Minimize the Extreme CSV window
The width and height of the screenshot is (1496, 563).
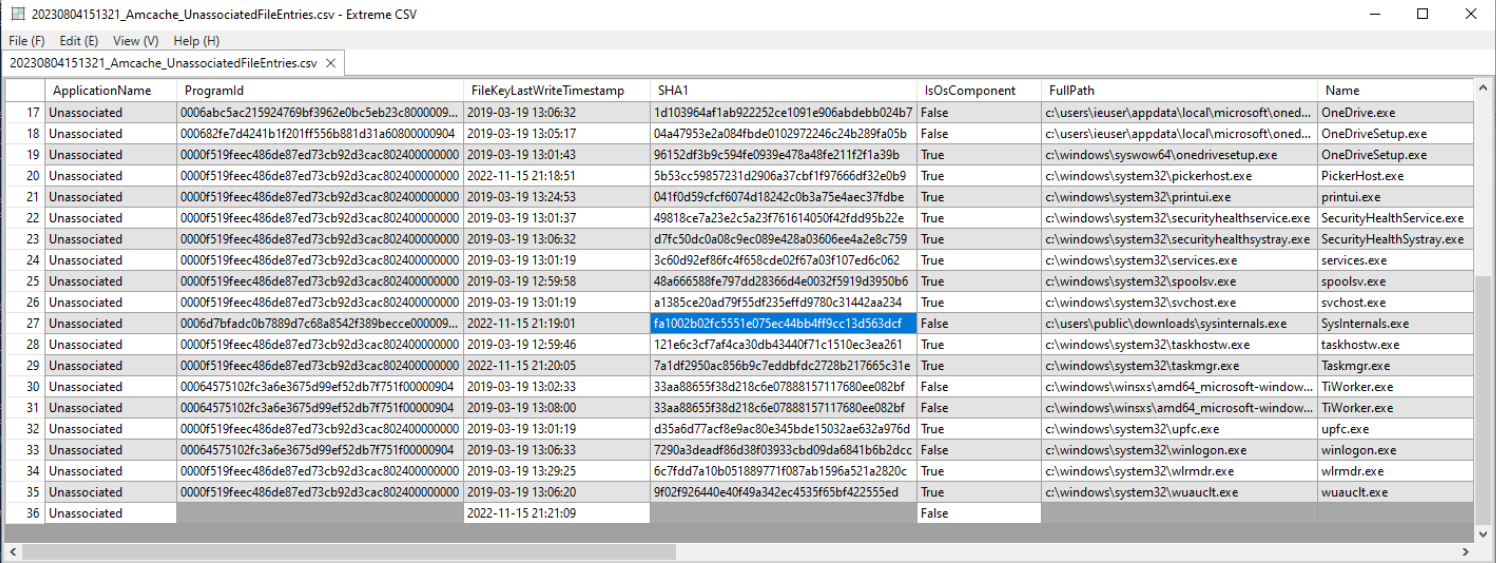1376,14
